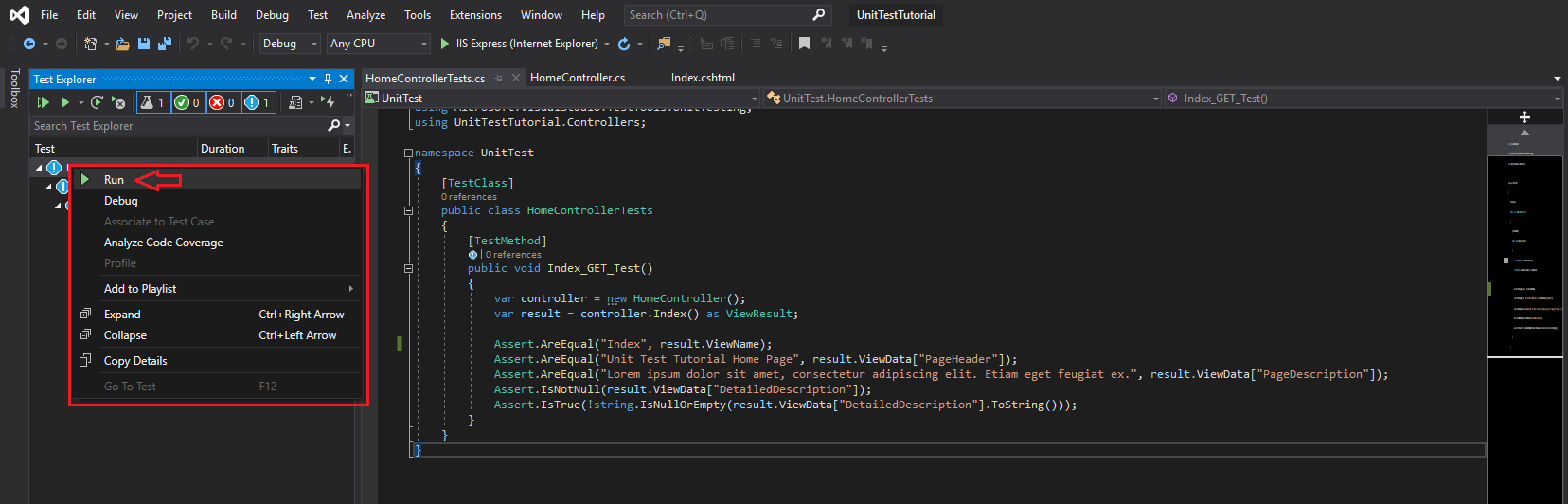The width and height of the screenshot is (1568, 504).
Task: Switch to the HomeController.cs tab
Action: tap(578, 78)
